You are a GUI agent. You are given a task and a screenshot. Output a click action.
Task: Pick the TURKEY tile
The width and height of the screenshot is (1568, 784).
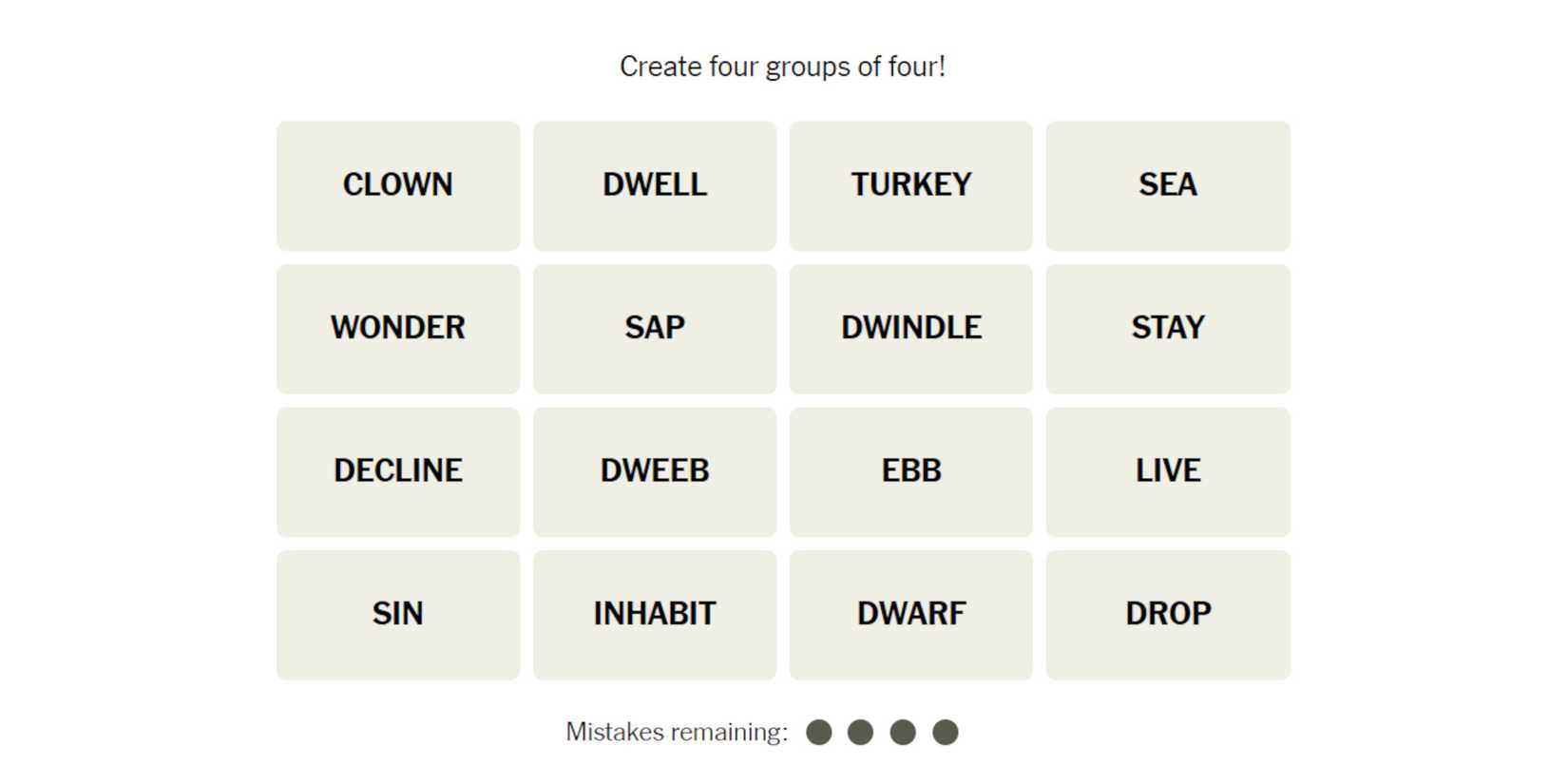point(910,185)
